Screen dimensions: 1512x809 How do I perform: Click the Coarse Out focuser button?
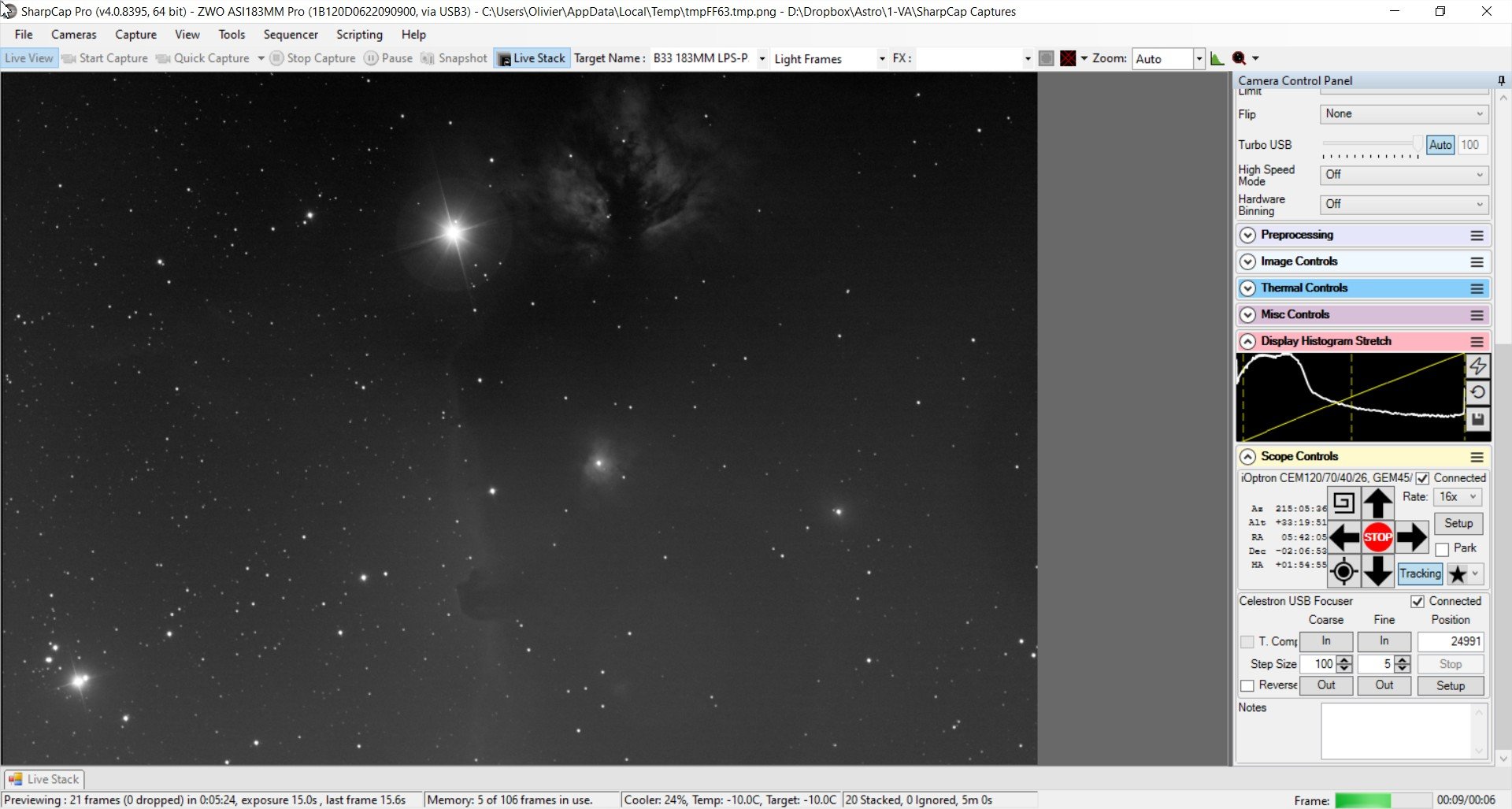click(1326, 685)
